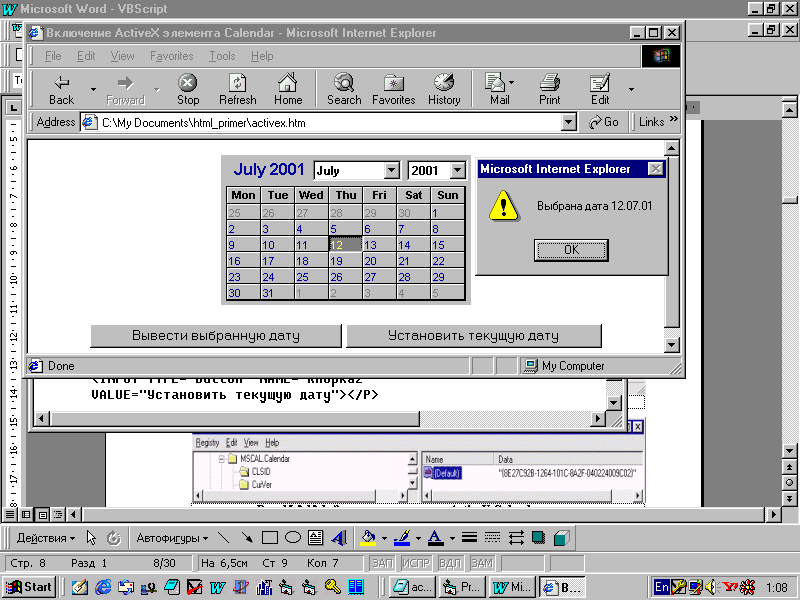Open the month dropdown showing July
Image resolution: width=800 pixels, height=600 pixels.
391,170
